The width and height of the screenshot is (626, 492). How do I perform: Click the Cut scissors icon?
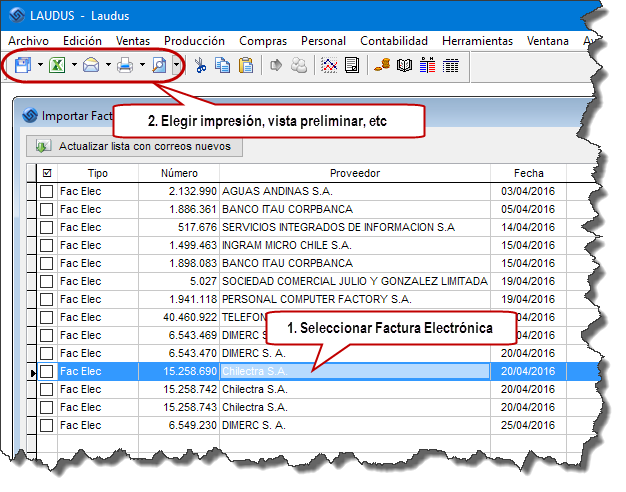click(x=200, y=65)
